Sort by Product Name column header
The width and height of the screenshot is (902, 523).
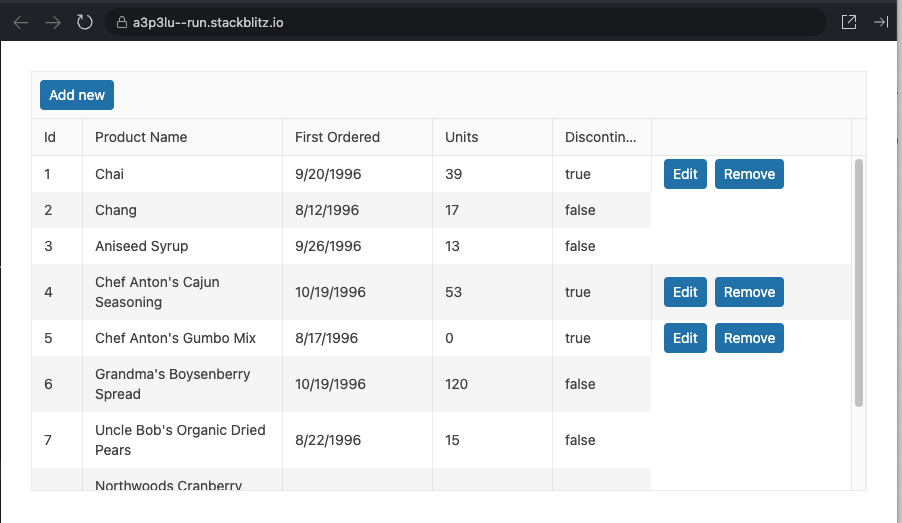coord(141,137)
